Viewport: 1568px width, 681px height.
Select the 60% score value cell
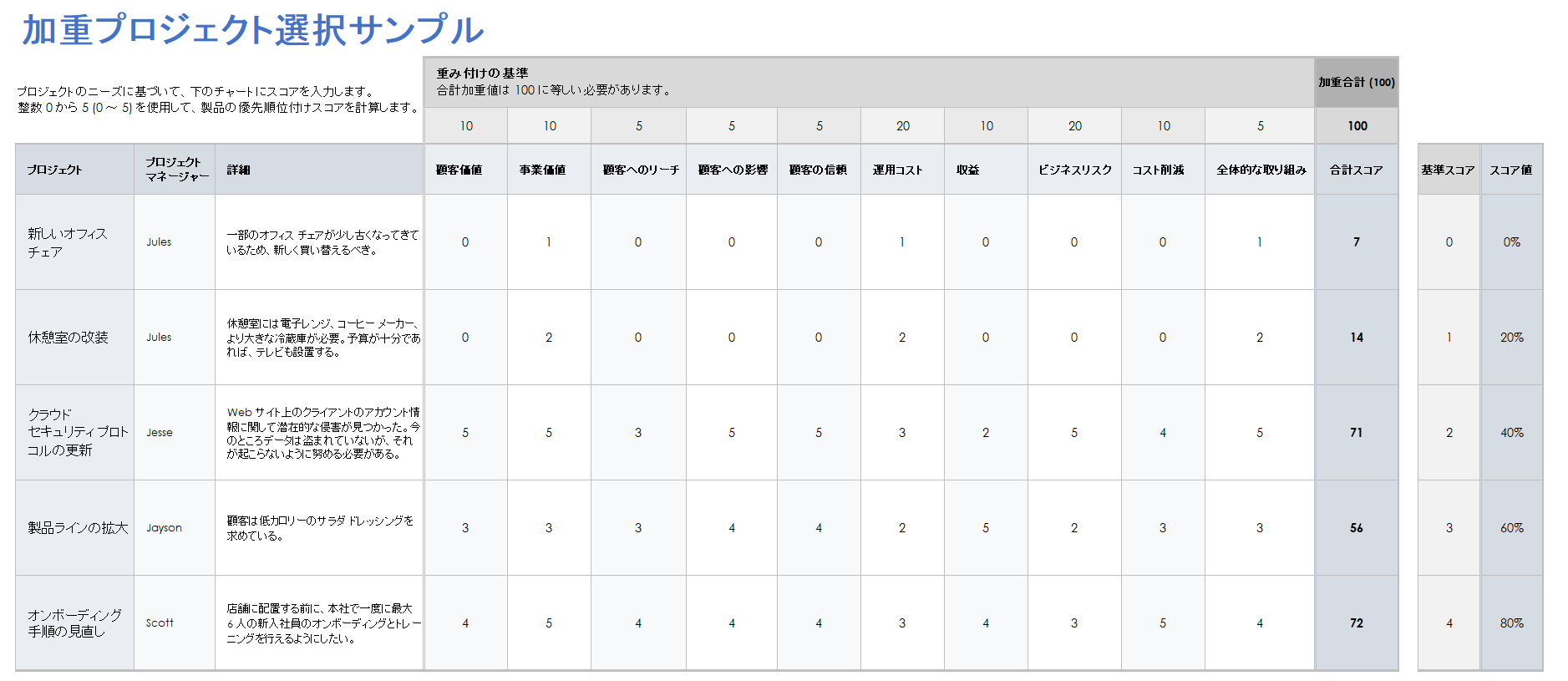[x=1511, y=528]
